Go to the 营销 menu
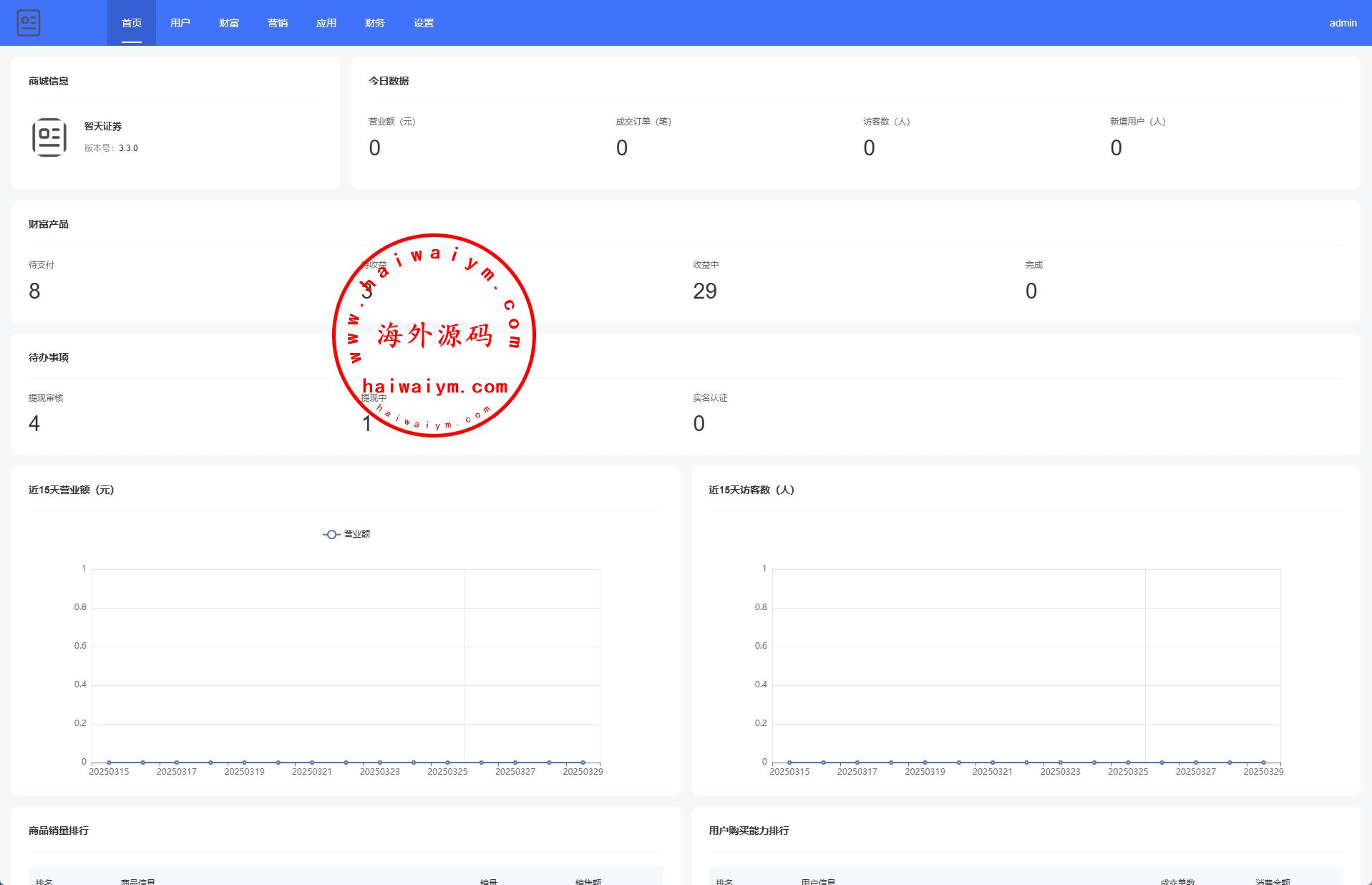 click(x=278, y=23)
